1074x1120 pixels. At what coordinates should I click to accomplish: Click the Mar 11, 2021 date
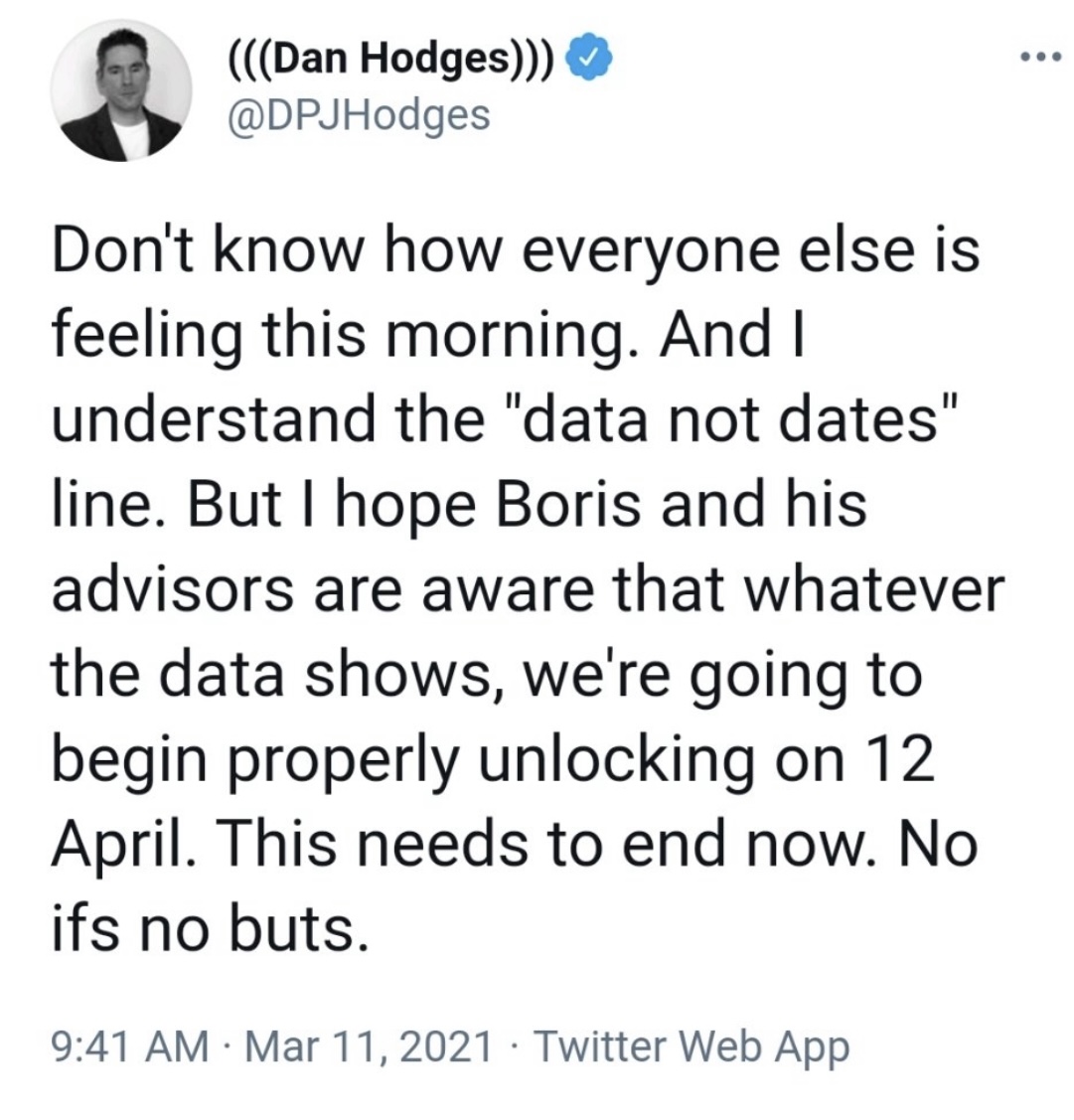click(x=370, y=1046)
